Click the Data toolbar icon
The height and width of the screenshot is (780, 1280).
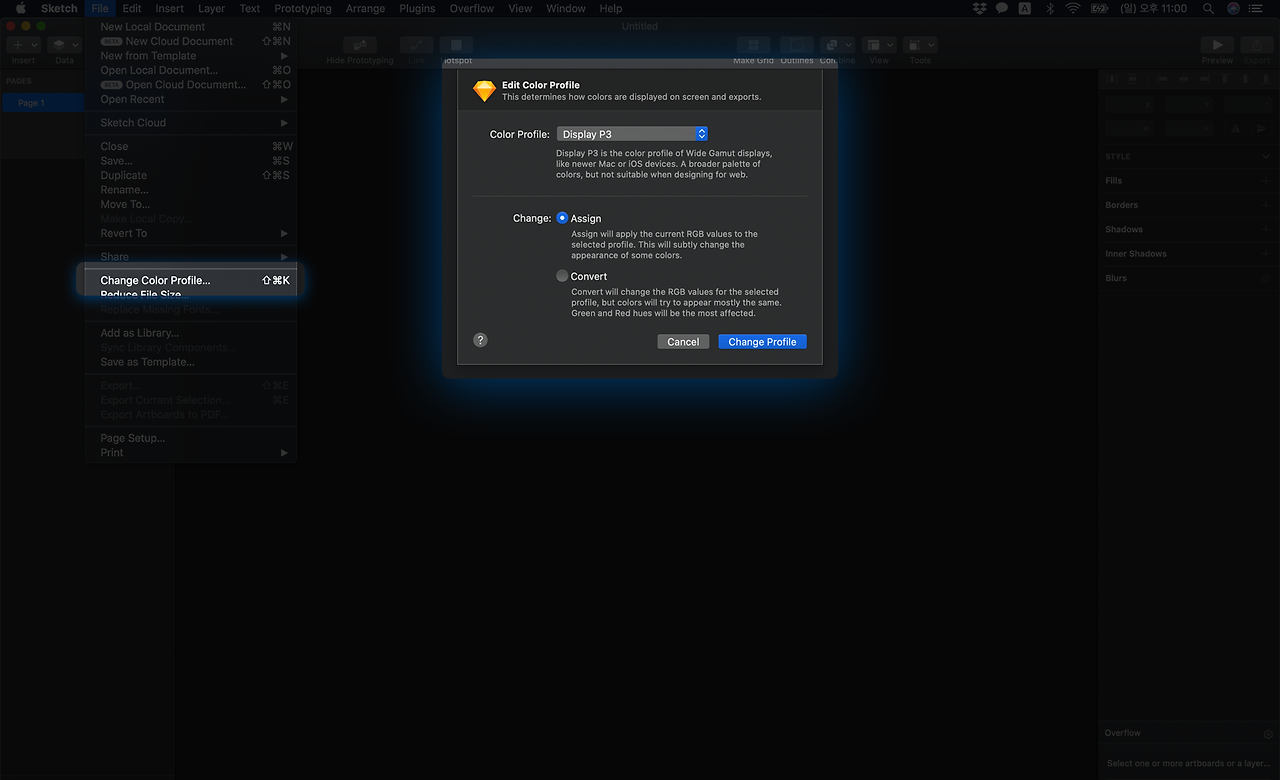click(x=64, y=45)
